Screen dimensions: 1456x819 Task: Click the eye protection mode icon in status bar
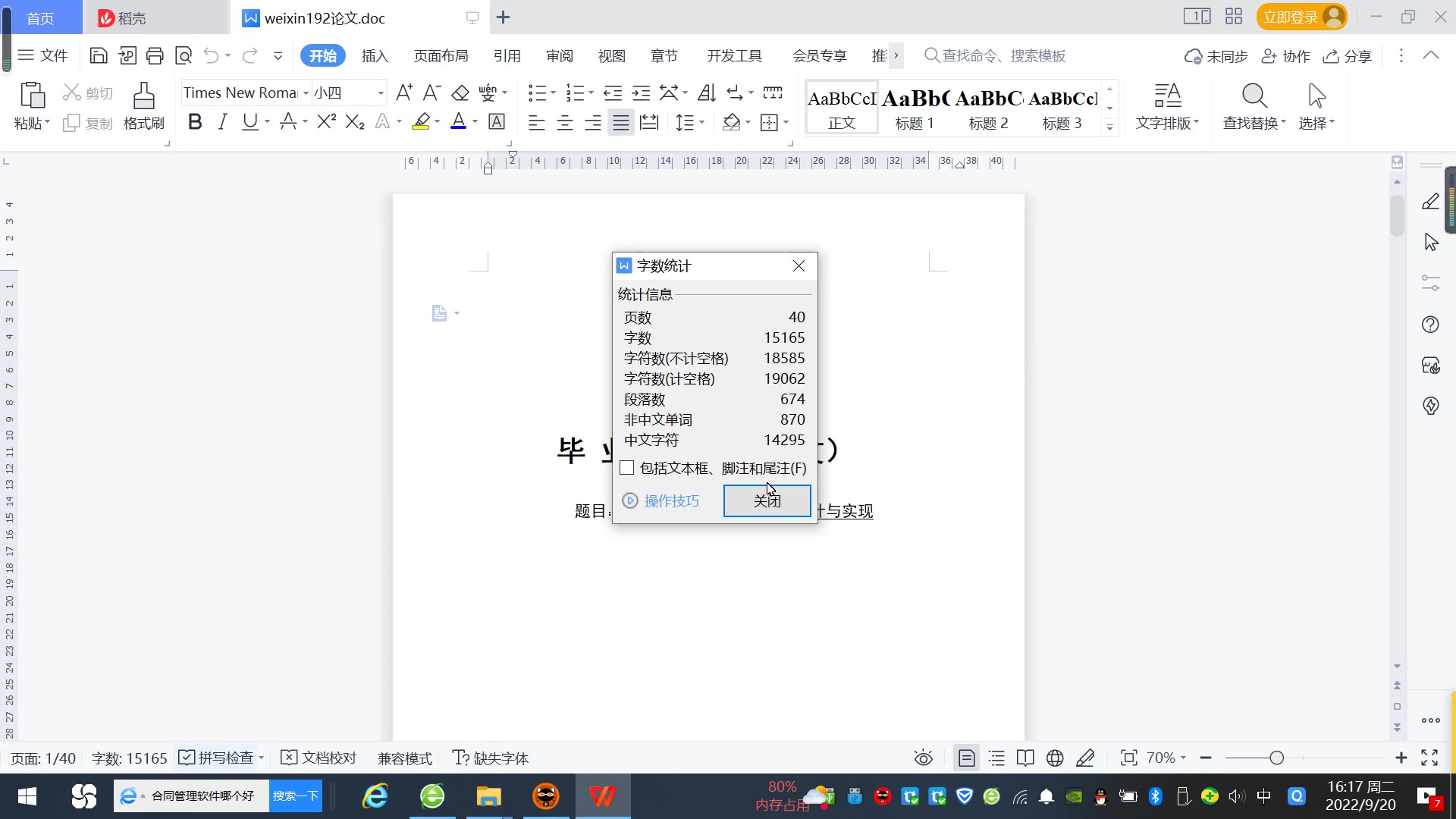[923, 758]
